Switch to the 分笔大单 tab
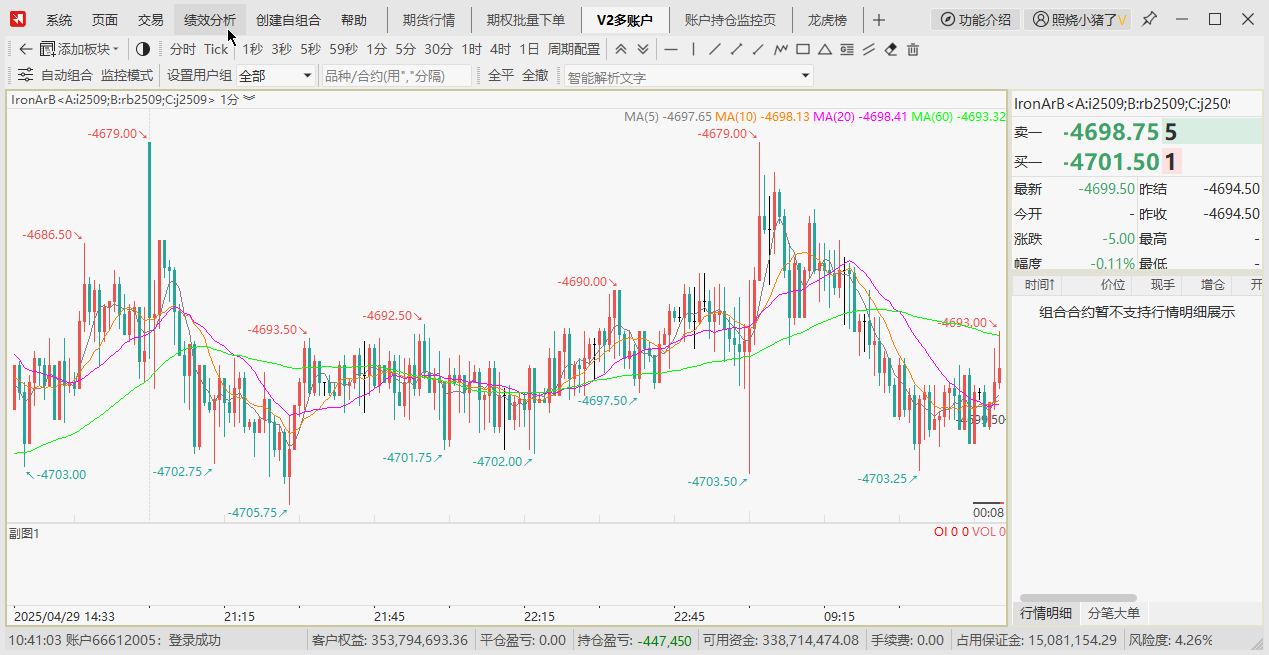This screenshot has width=1269, height=655. pos(1113,613)
